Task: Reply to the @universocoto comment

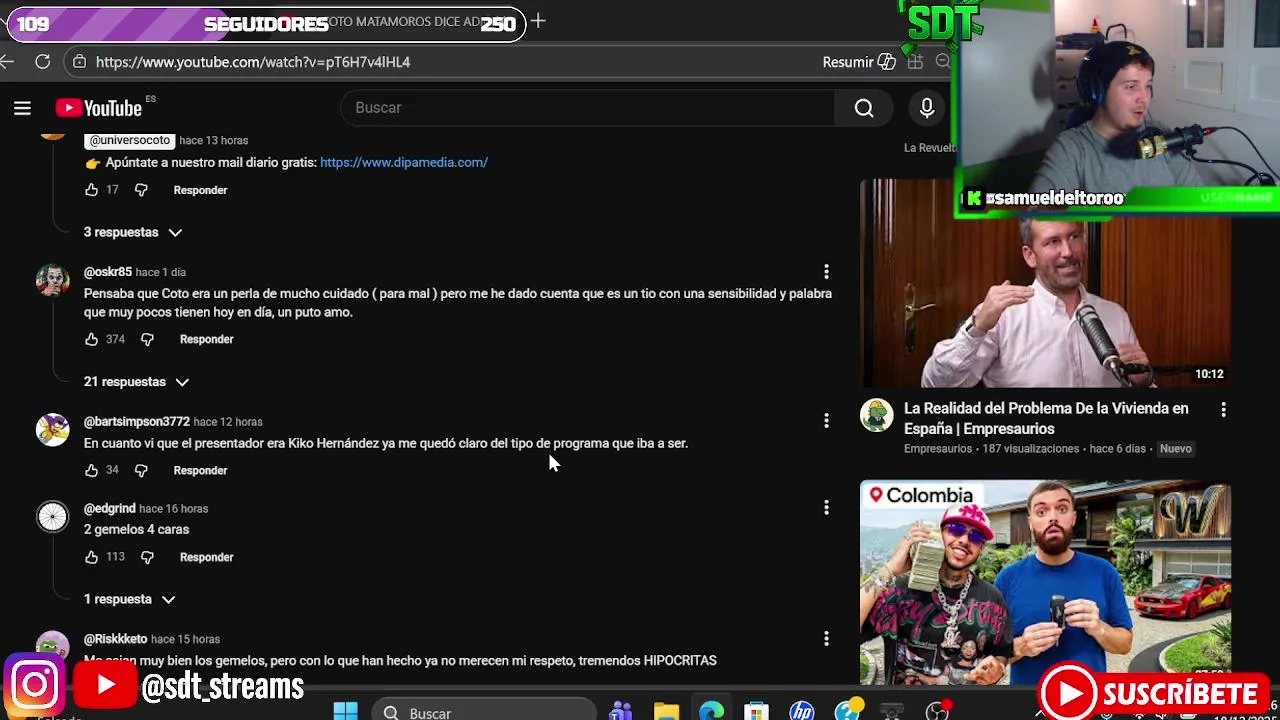Action: [x=200, y=190]
